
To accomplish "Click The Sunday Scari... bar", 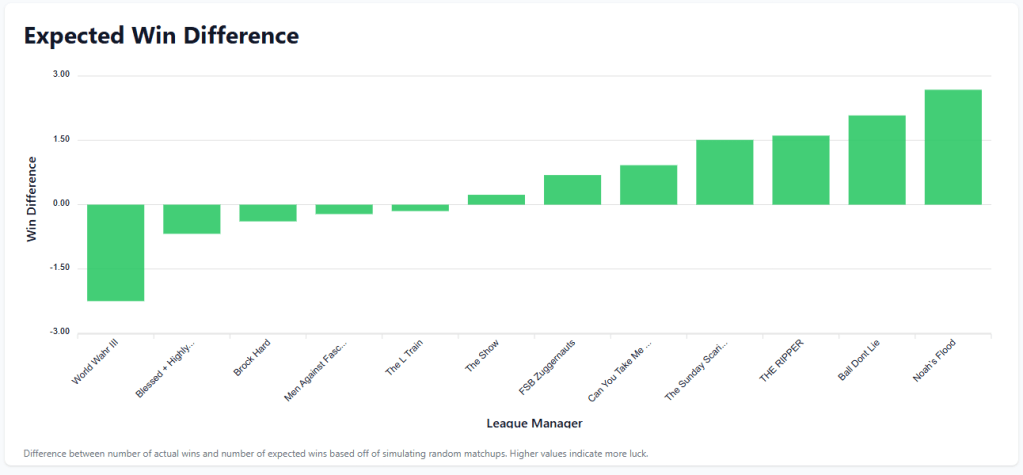I will click(x=724, y=172).
